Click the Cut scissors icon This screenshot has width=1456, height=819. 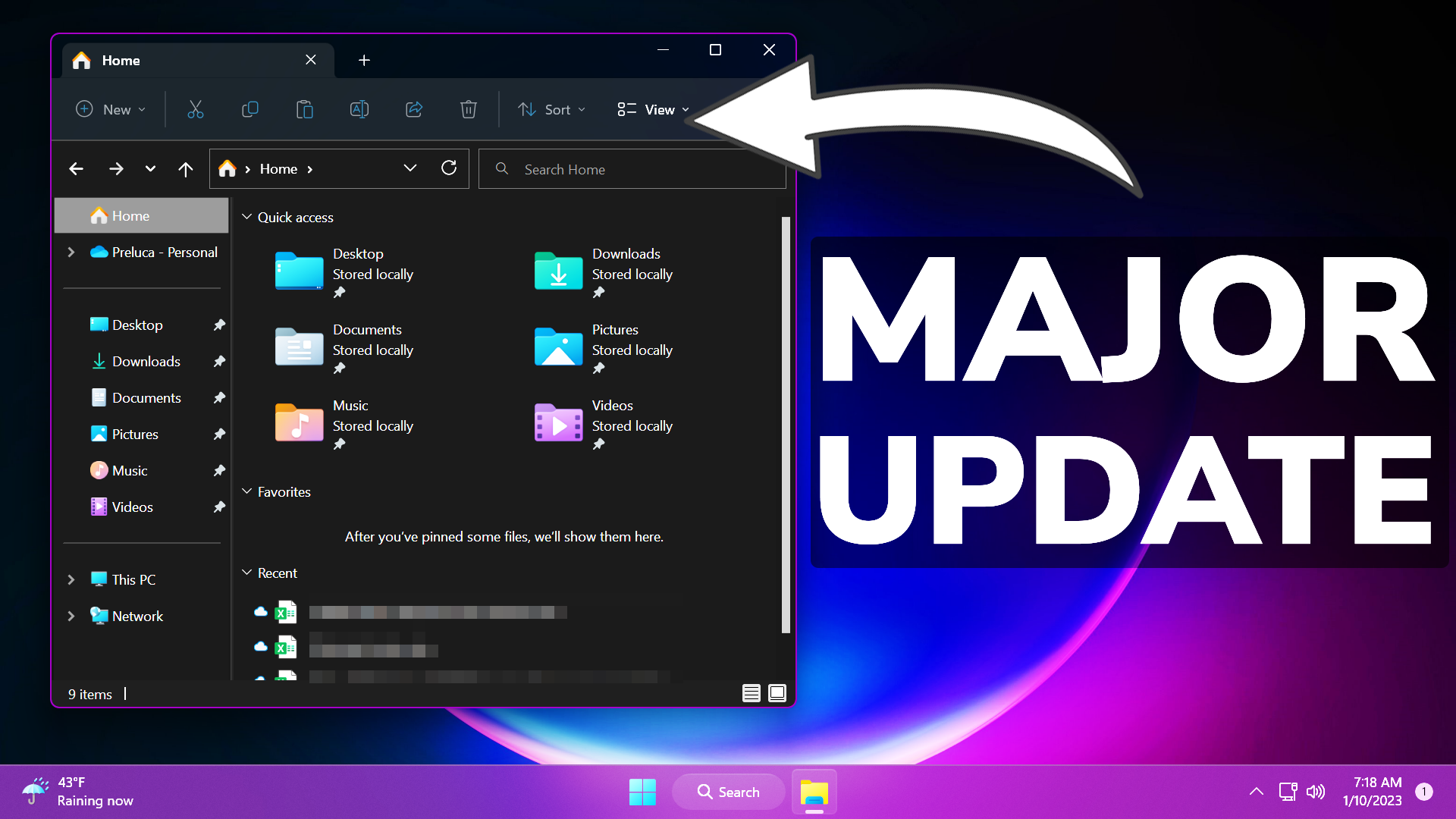point(195,109)
